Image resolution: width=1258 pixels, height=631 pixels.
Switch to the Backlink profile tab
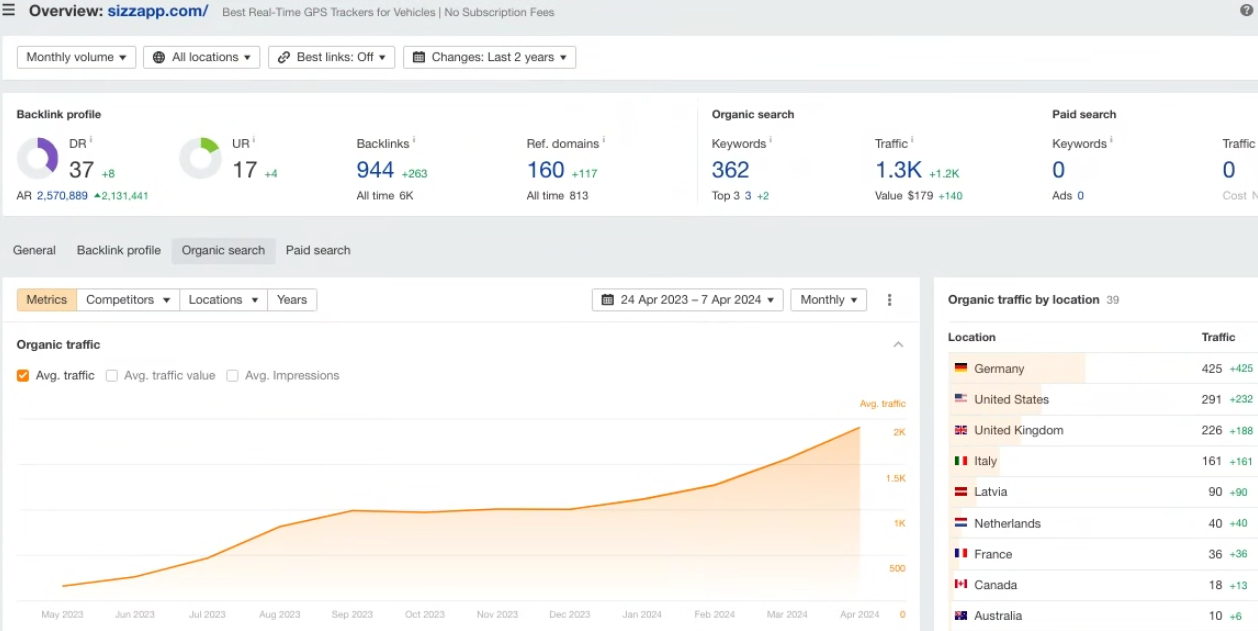click(x=119, y=250)
